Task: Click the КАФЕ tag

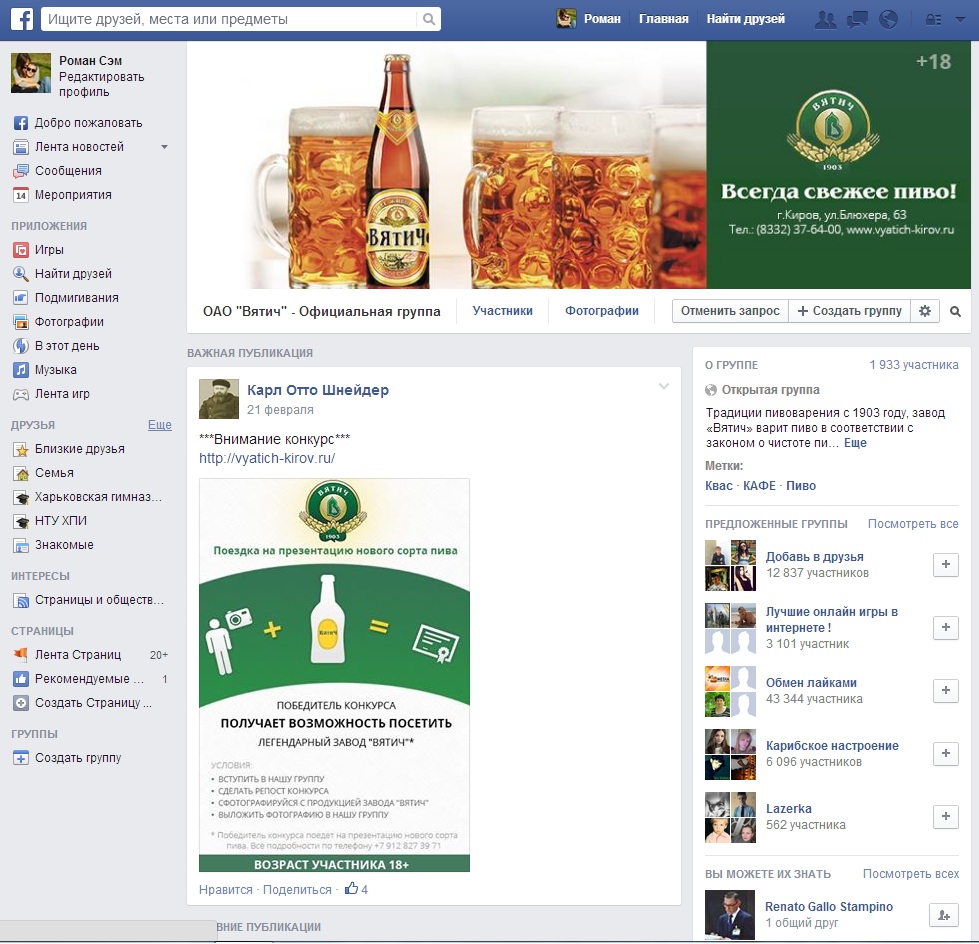Action: pyautogui.click(x=759, y=486)
